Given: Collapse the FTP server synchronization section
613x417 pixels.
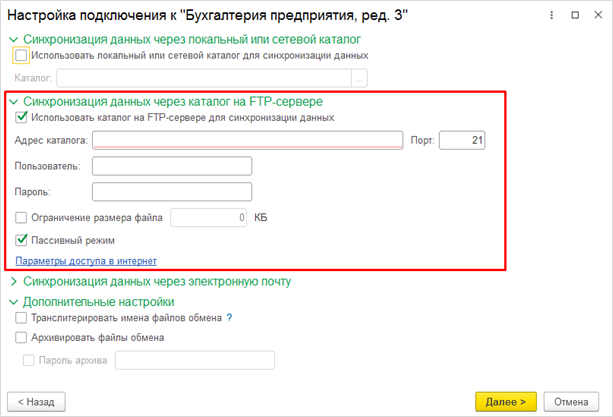Looking at the screenshot, I should (13, 101).
